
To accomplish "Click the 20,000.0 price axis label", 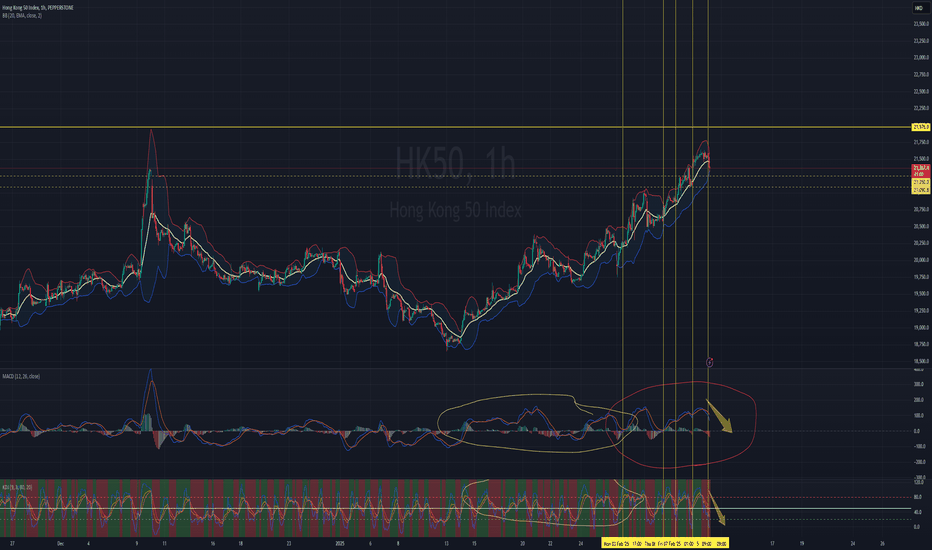I will tap(921, 260).
